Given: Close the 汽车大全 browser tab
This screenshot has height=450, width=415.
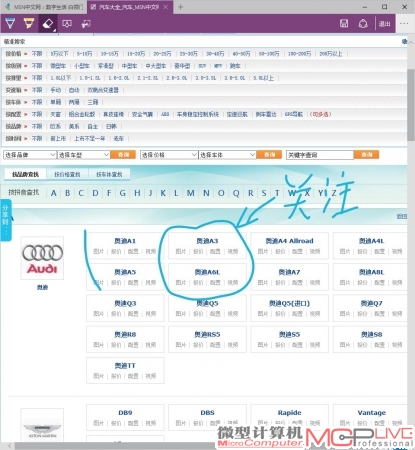Looking at the screenshot, I should tap(166, 7).
